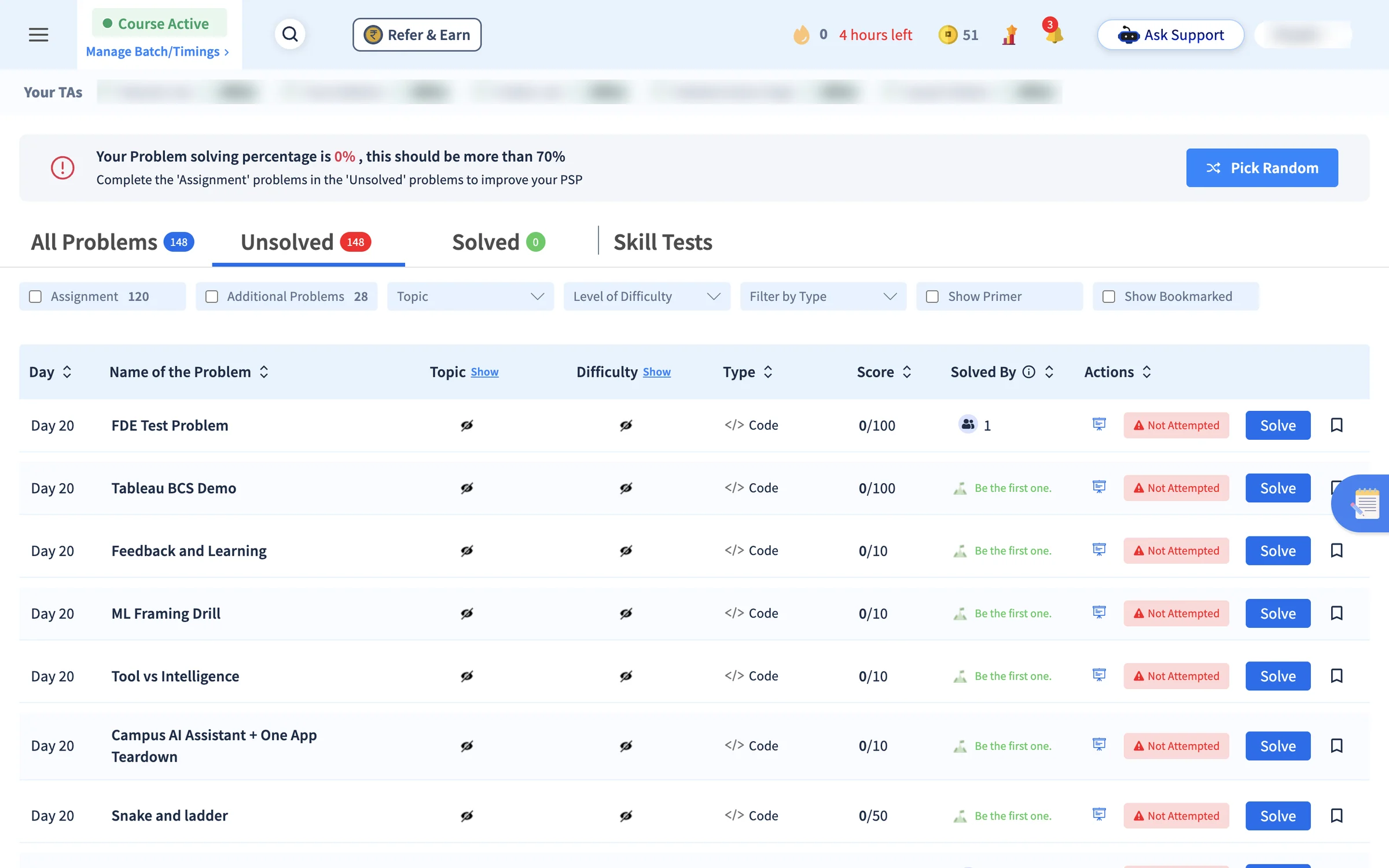Switch to the Solved tab

click(498, 242)
